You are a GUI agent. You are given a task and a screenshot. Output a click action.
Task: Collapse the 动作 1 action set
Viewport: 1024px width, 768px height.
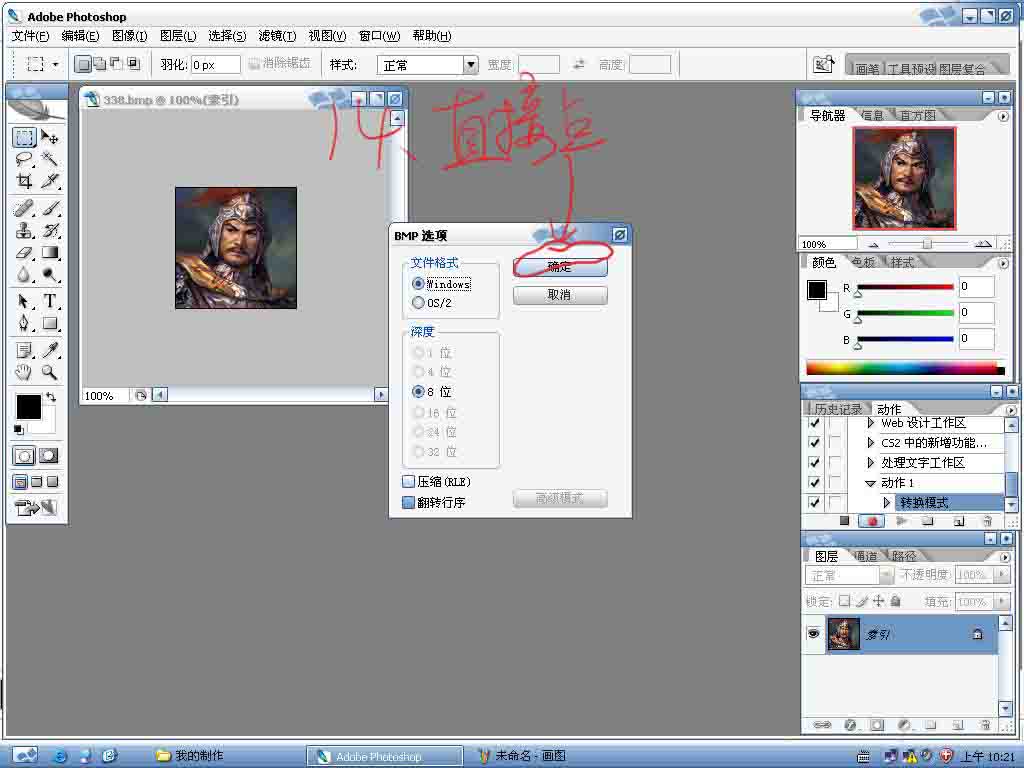[x=870, y=483]
